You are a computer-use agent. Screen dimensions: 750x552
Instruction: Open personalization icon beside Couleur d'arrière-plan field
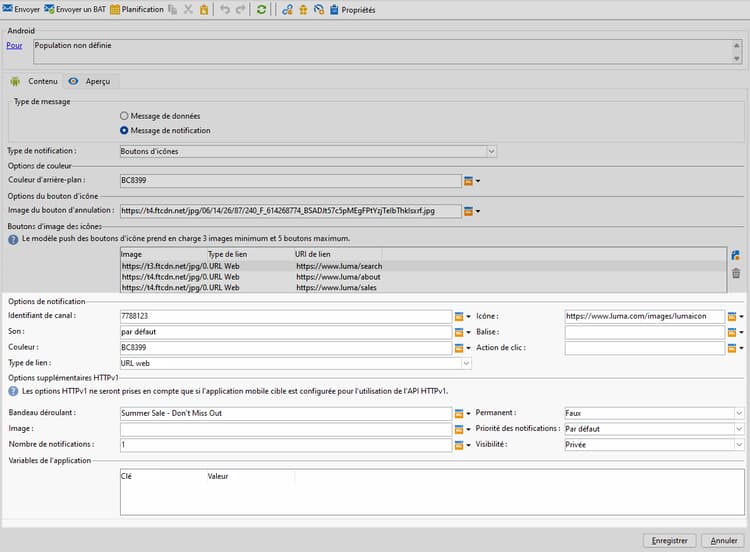pos(468,181)
